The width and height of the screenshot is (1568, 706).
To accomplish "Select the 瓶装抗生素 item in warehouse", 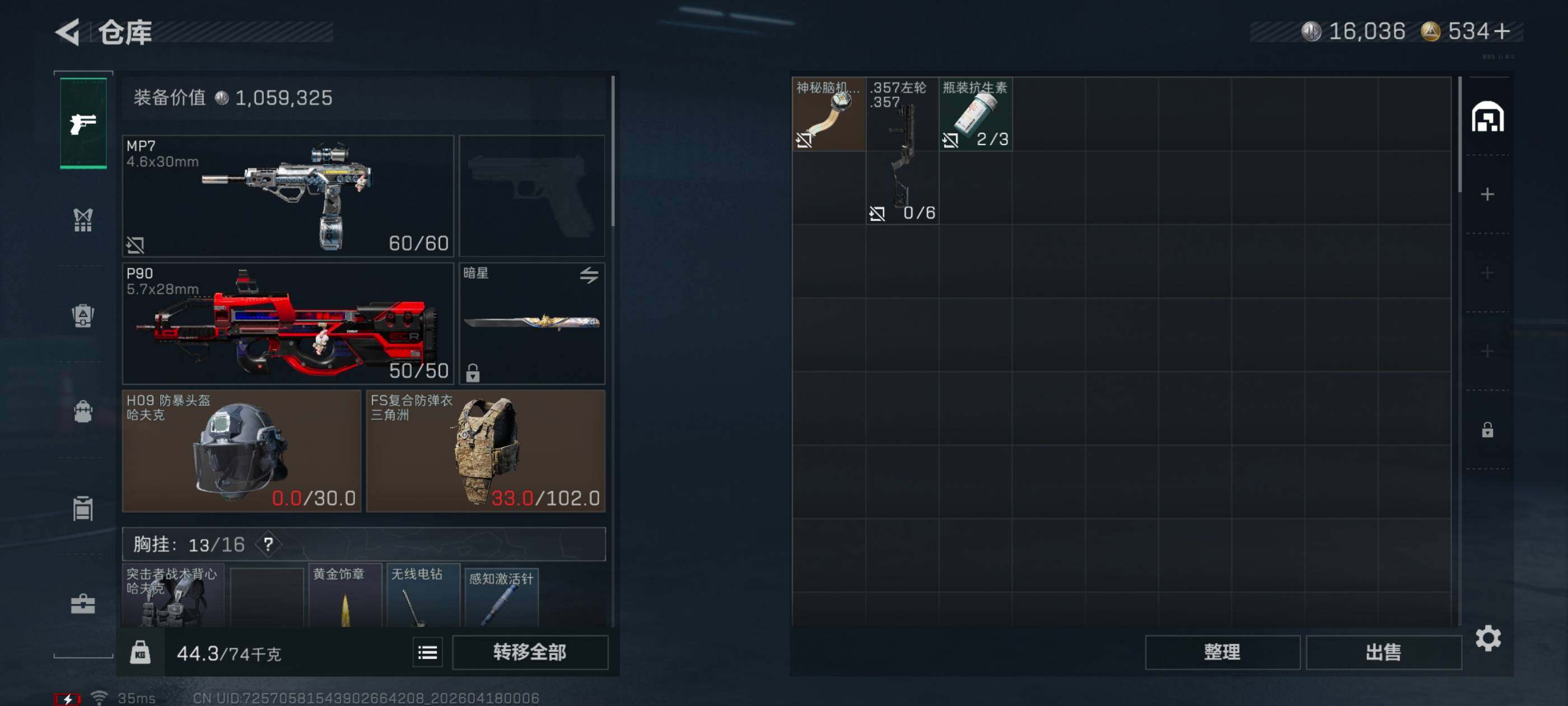I will (975, 114).
